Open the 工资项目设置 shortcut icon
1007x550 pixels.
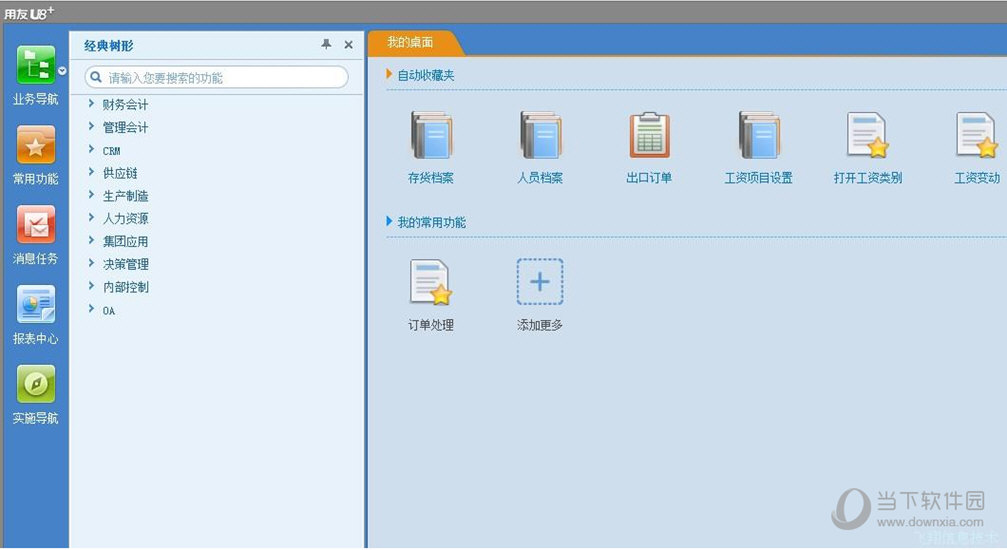click(758, 135)
